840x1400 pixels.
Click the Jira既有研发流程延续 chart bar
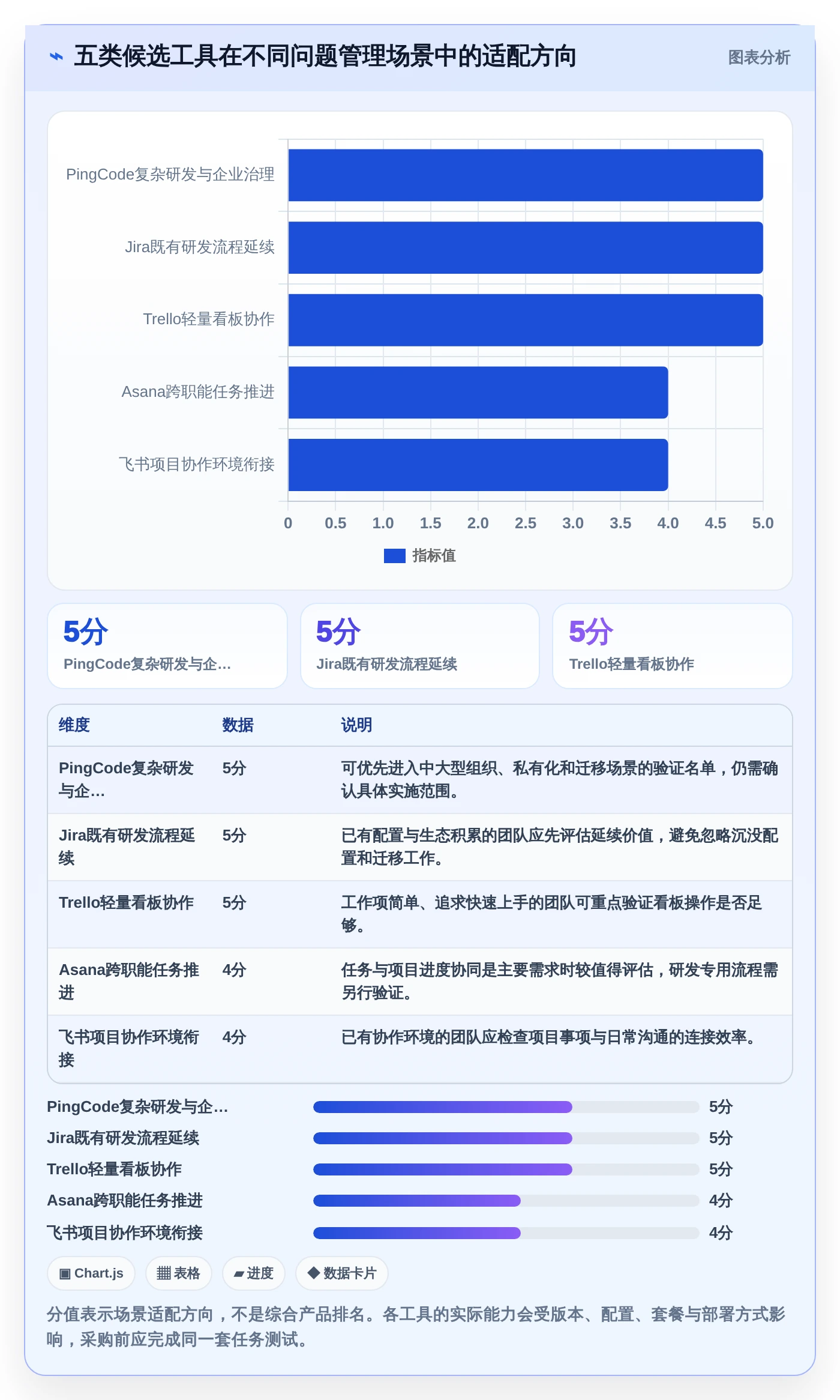(526, 247)
